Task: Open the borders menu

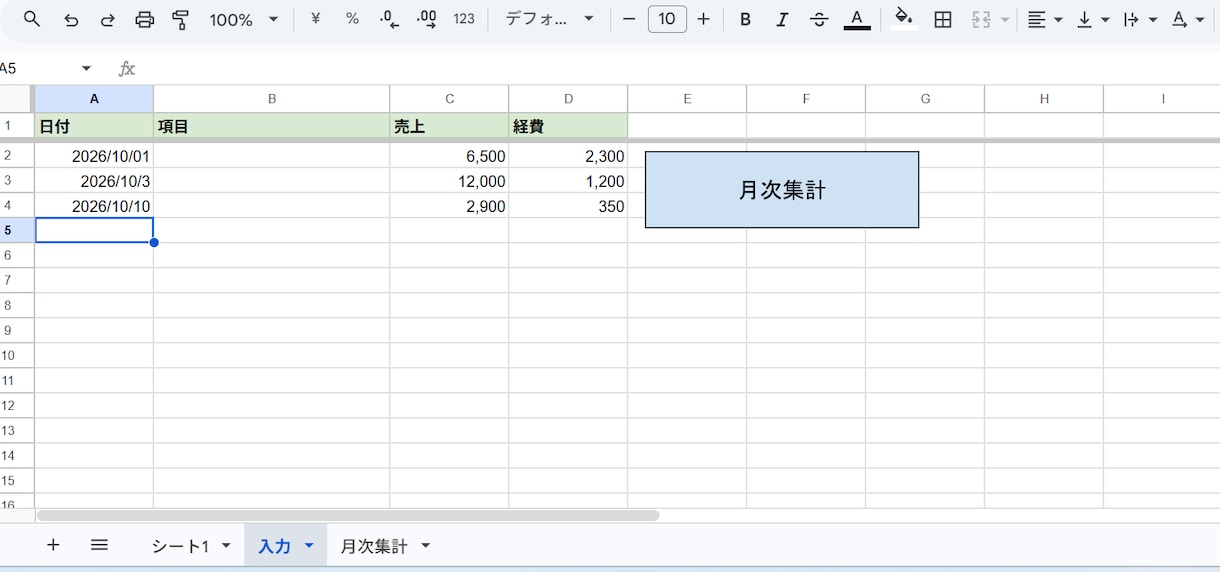Action: pyautogui.click(x=942, y=19)
